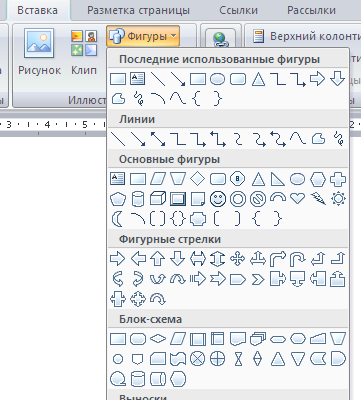This screenshot has height=400, width=361.
Task: Pick the cross plus shape
Action: (338, 179)
